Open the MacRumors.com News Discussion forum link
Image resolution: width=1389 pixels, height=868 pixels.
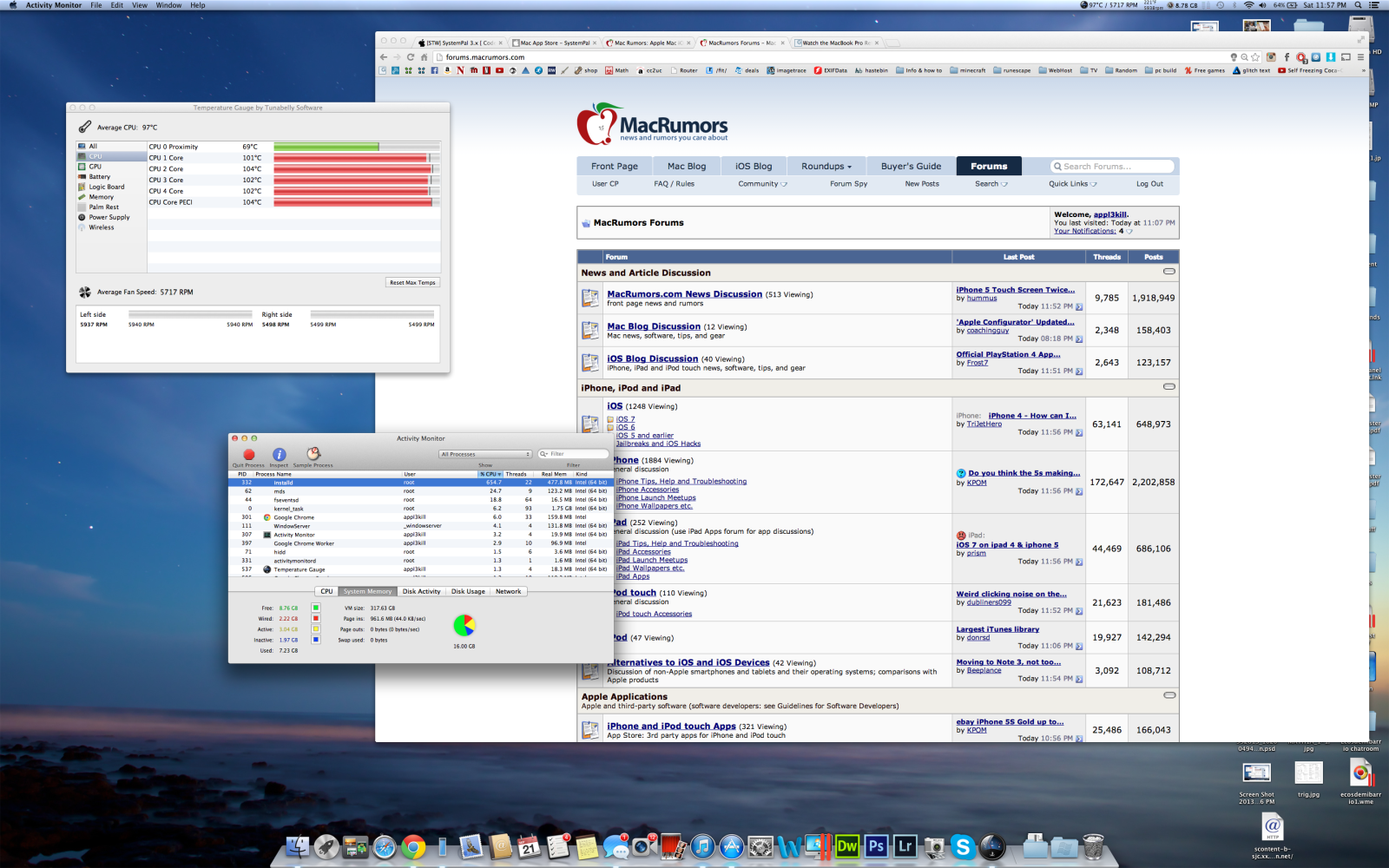click(684, 294)
